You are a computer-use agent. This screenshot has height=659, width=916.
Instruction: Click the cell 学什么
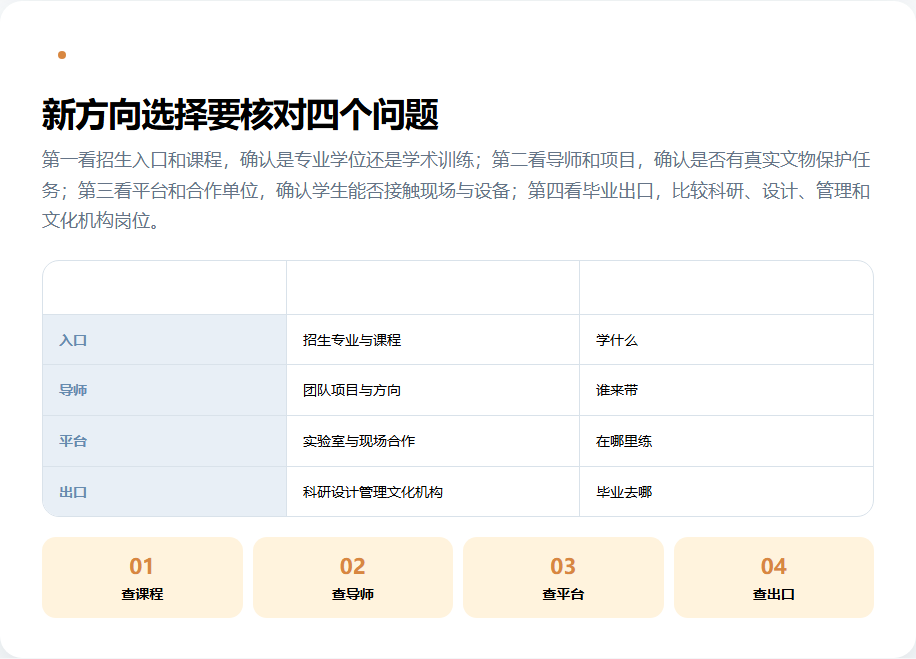pos(726,340)
